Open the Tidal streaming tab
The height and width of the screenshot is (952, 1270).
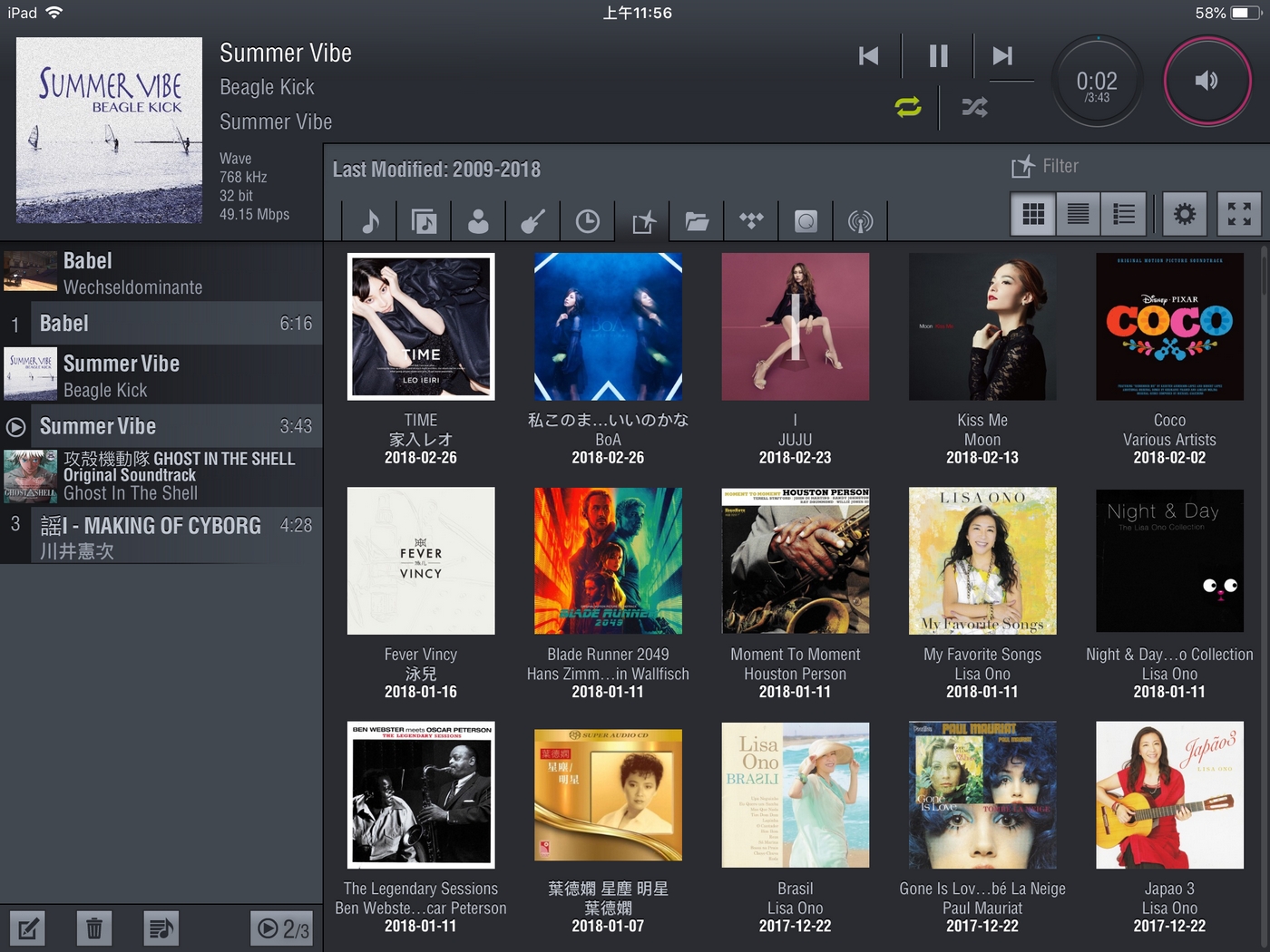tap(751, 221)
